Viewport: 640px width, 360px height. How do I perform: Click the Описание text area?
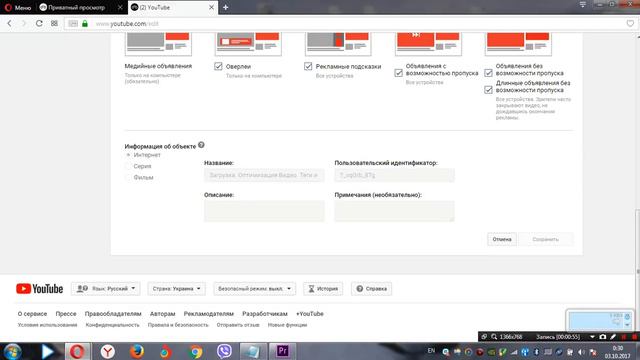[x=264, y=211]
